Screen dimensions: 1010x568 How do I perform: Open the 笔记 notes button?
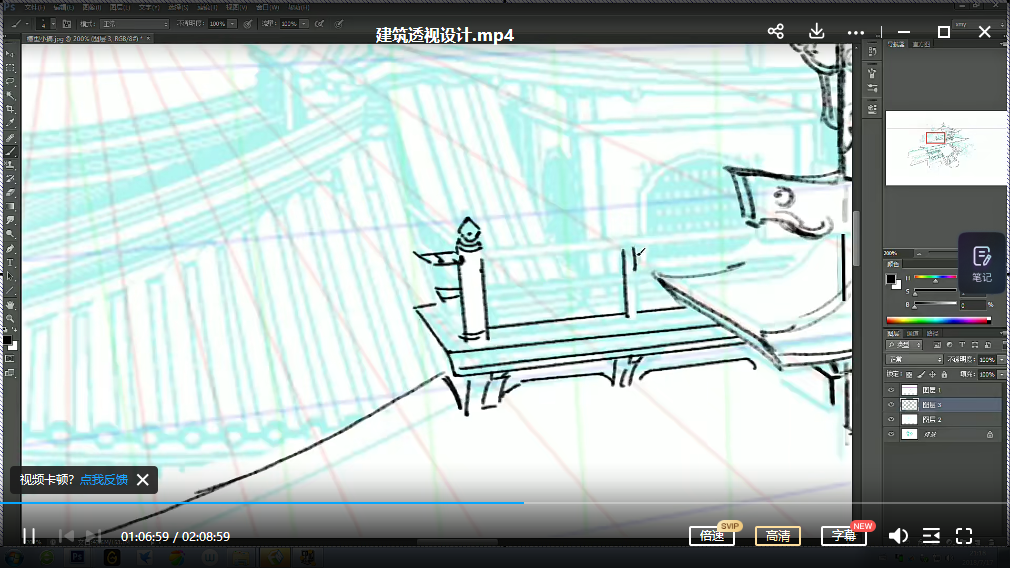pyautogui.click(x=982, y=263)
